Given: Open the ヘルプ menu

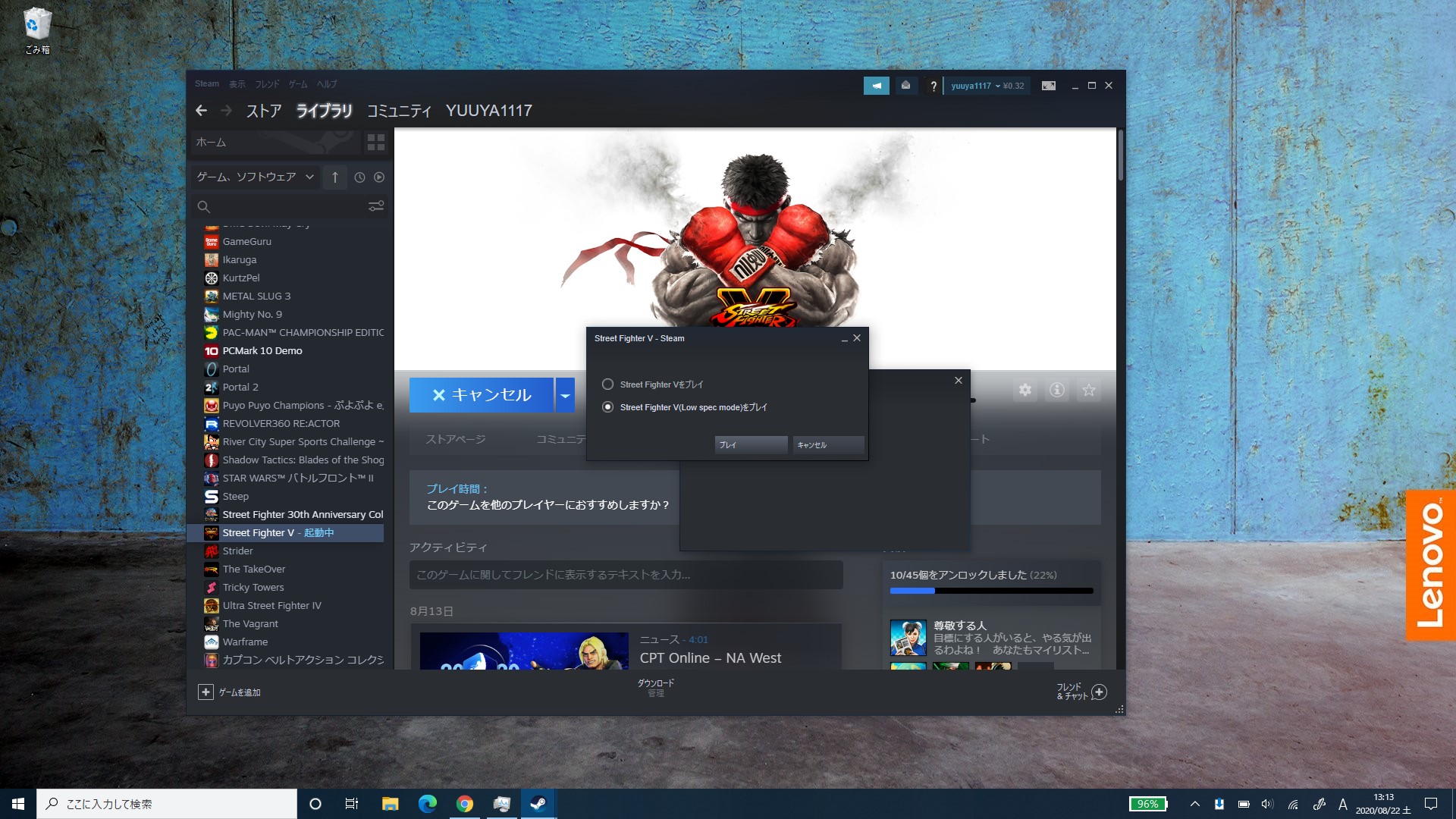Looking at the screenshot, I should click(x=327, y=84).
